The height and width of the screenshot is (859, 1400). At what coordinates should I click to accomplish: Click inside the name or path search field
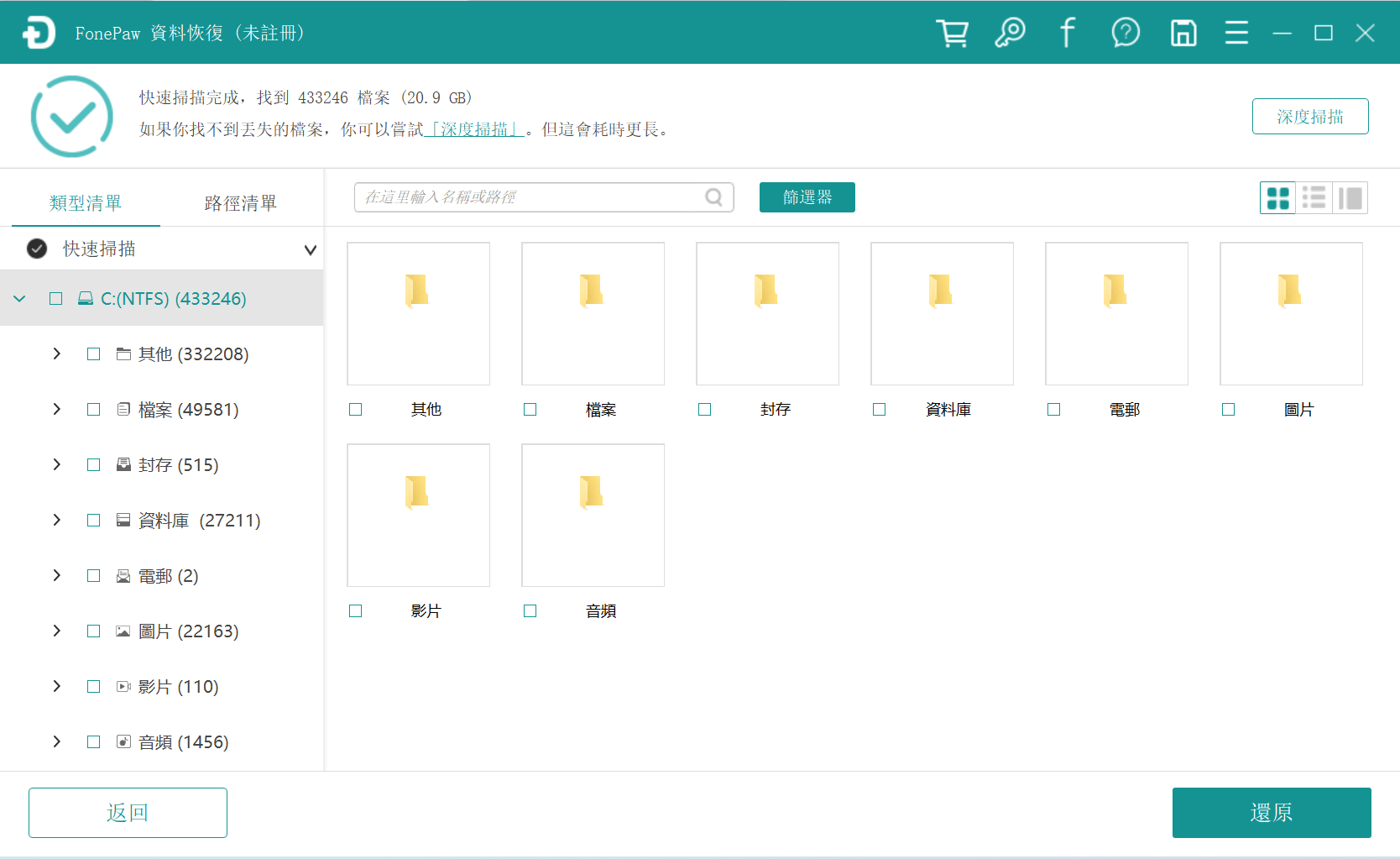coord(520,197)
